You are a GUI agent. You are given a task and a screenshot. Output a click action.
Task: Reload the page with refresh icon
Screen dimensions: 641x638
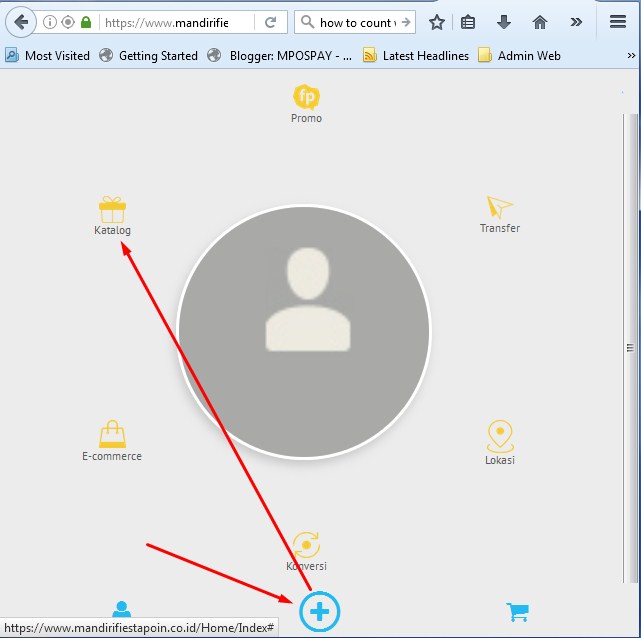point(270,22)
